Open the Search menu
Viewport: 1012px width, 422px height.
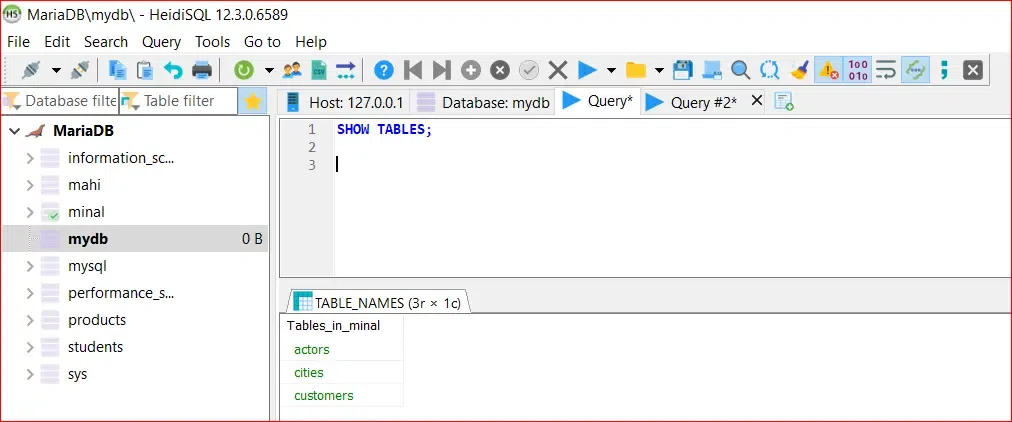click(106, 42)
